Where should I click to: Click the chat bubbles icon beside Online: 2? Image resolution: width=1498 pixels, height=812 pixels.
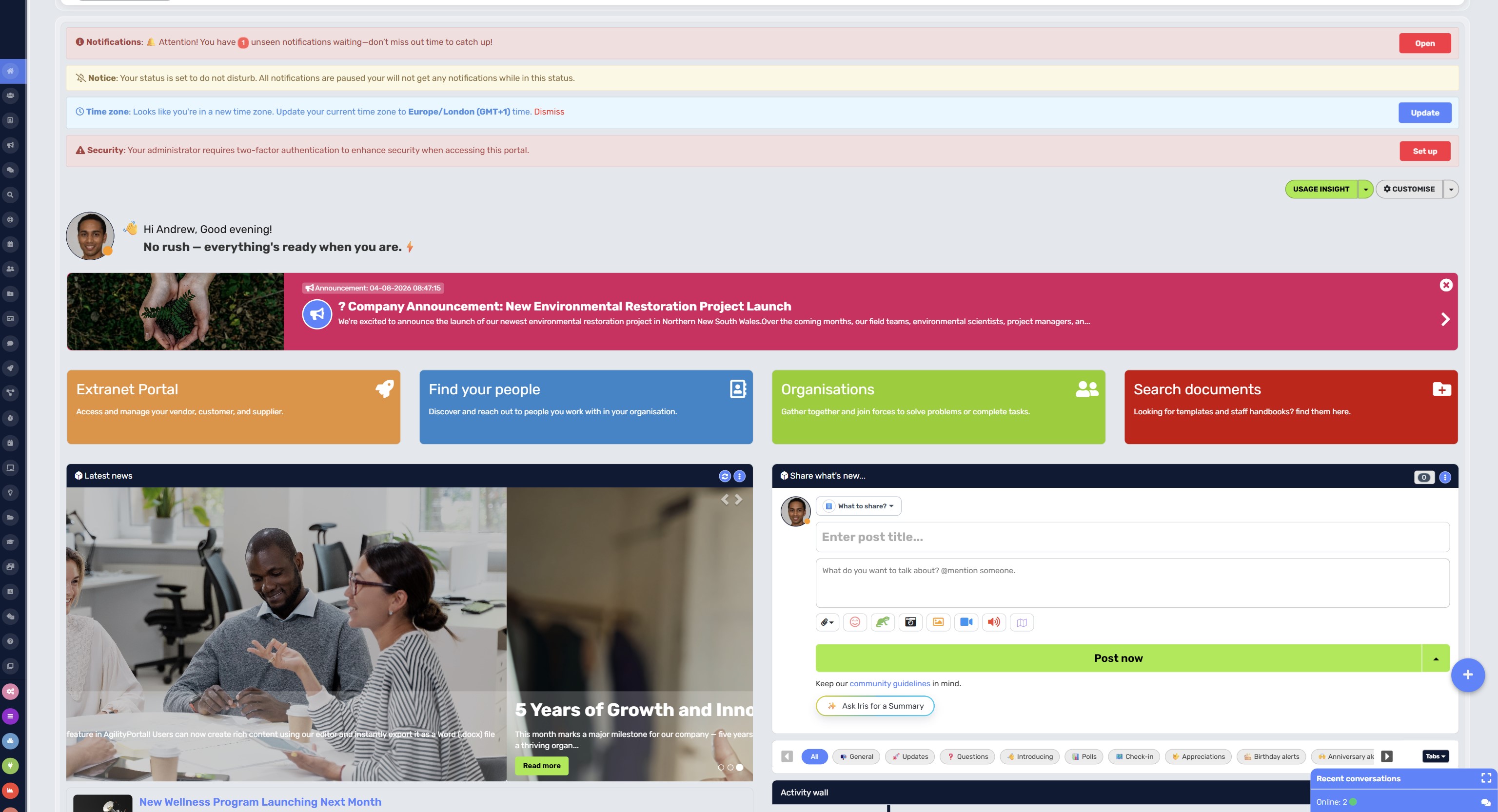tap(1485, 802)
